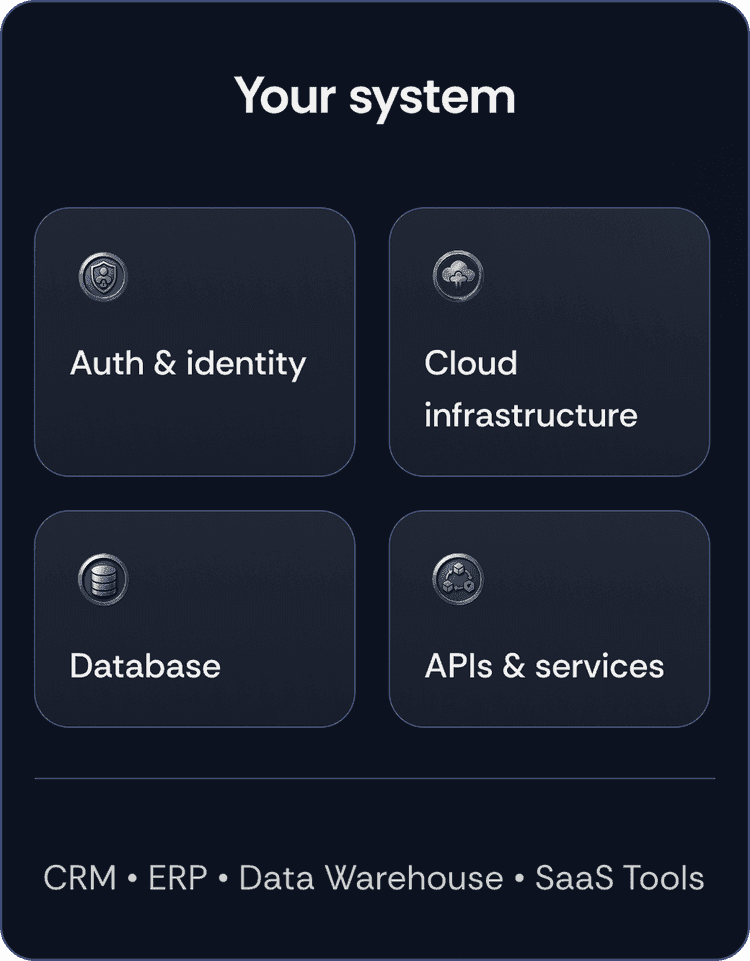Viewport: 750px width, 961px height.
Task: Open the "APIs & services" label
Action: [x=544, y=666]
